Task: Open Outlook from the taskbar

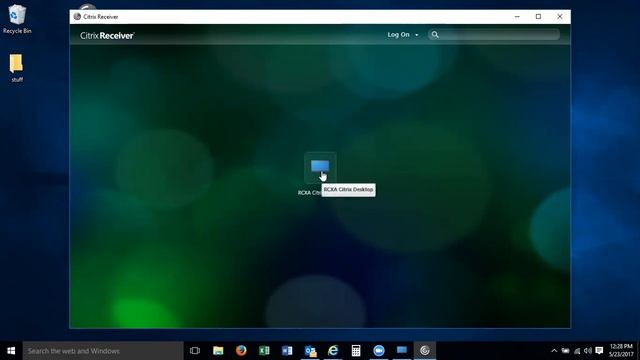Action: coord(310,351)
